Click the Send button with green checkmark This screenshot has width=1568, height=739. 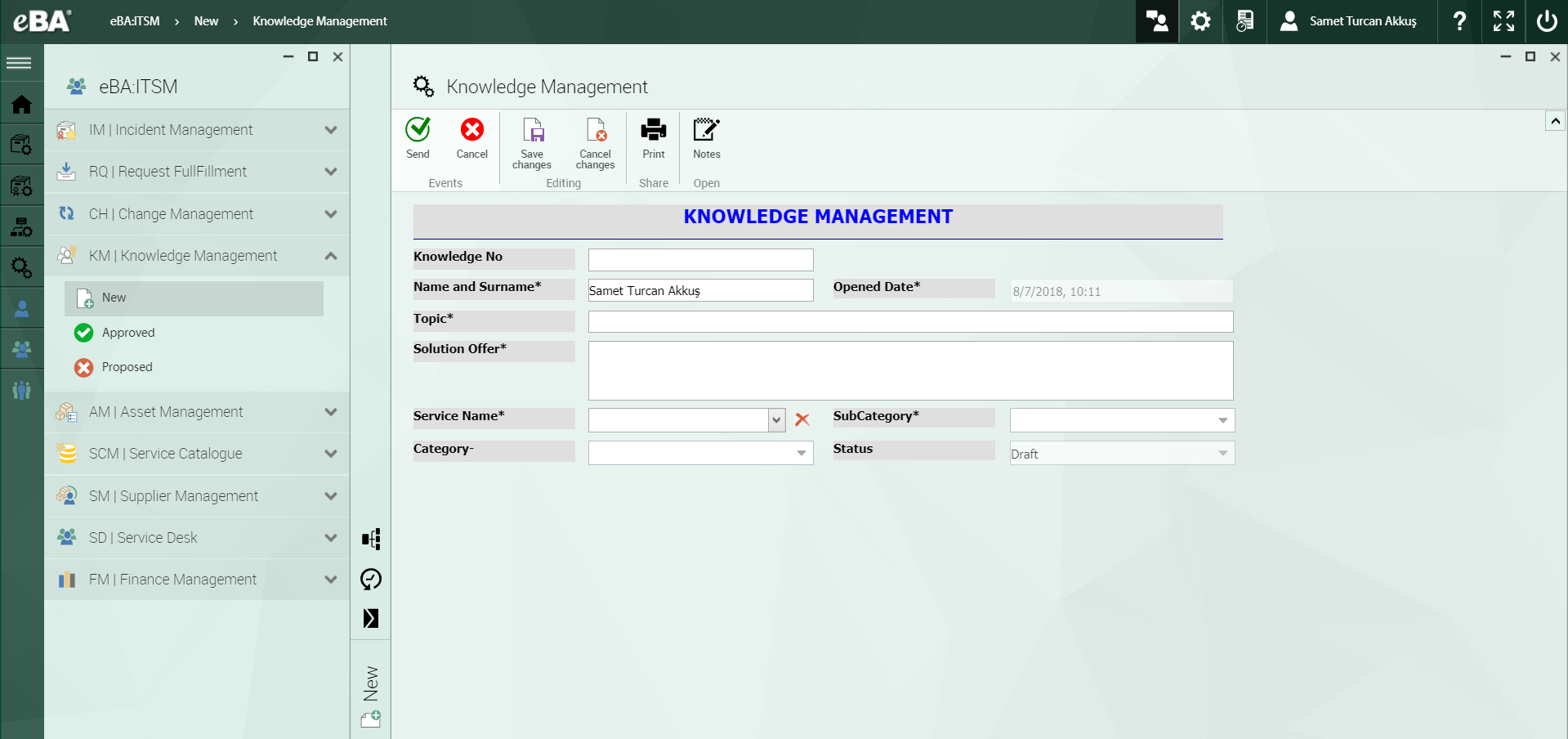[418, 137]
